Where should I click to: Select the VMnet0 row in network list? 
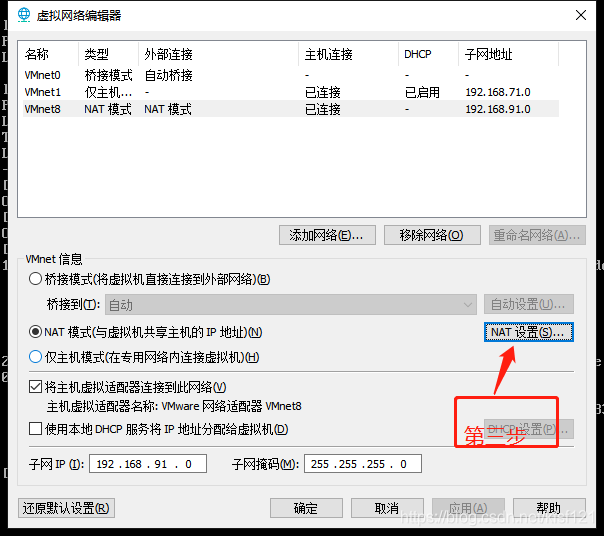pos(291,75)
